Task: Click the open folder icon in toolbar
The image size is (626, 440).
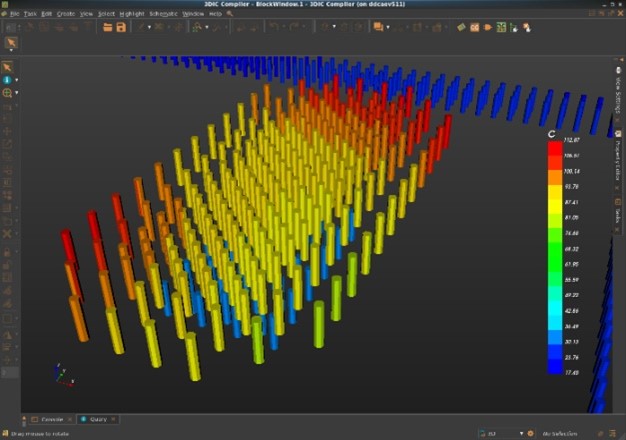Action: click(107, 27)
